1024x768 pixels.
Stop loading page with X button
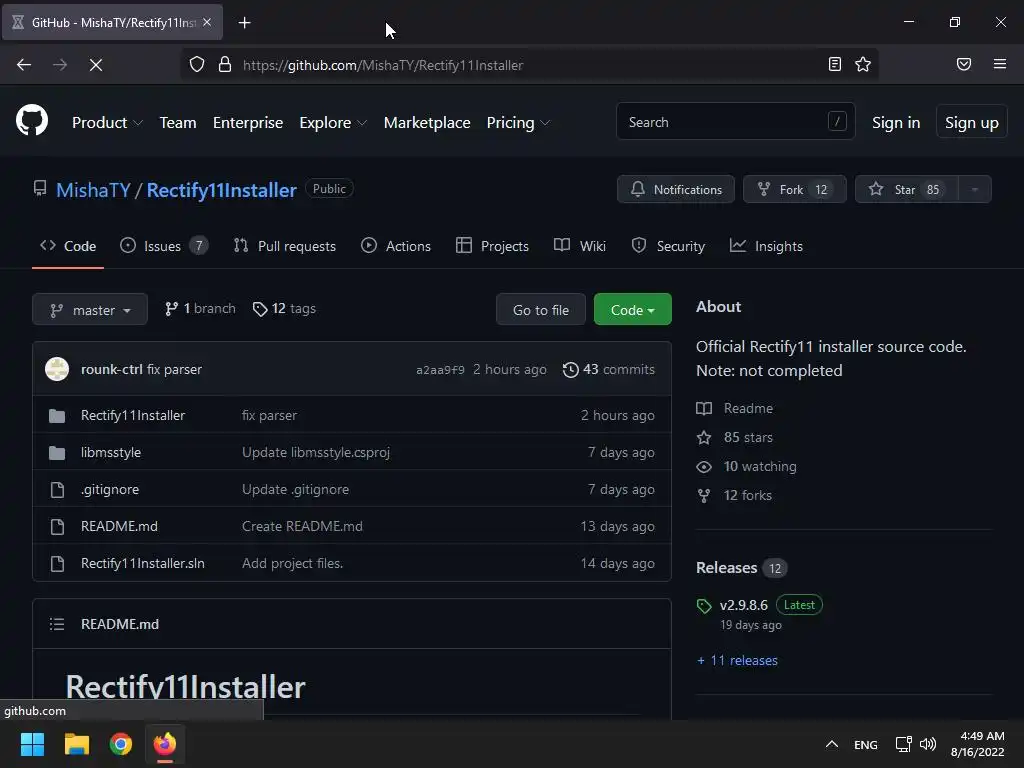point(95,65)
